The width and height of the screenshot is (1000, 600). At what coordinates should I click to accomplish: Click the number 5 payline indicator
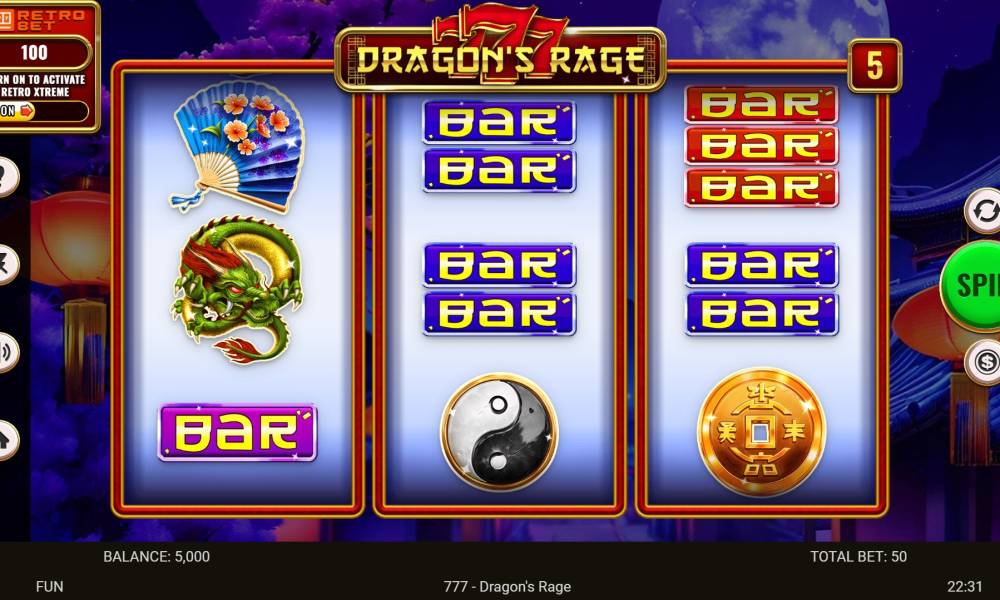point(874,66)
